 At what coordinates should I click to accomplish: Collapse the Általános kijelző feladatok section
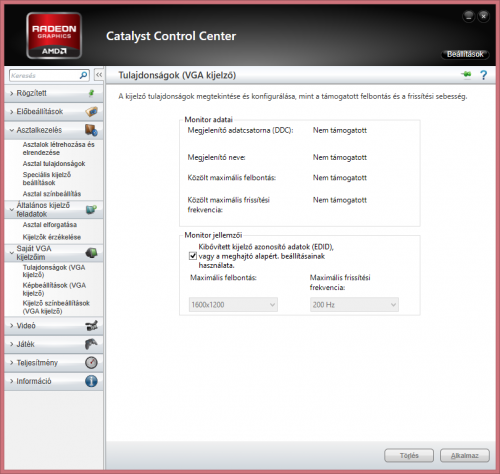coord(53,209)
